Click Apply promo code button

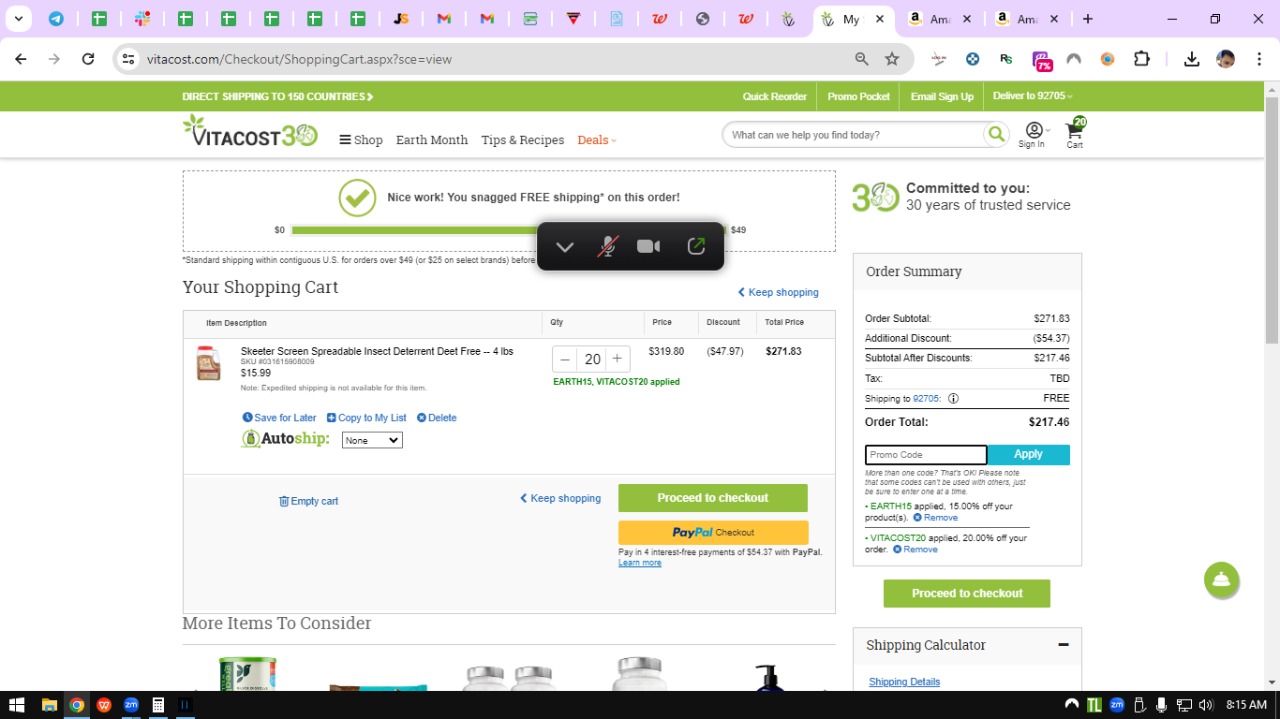click(1028, 455)
